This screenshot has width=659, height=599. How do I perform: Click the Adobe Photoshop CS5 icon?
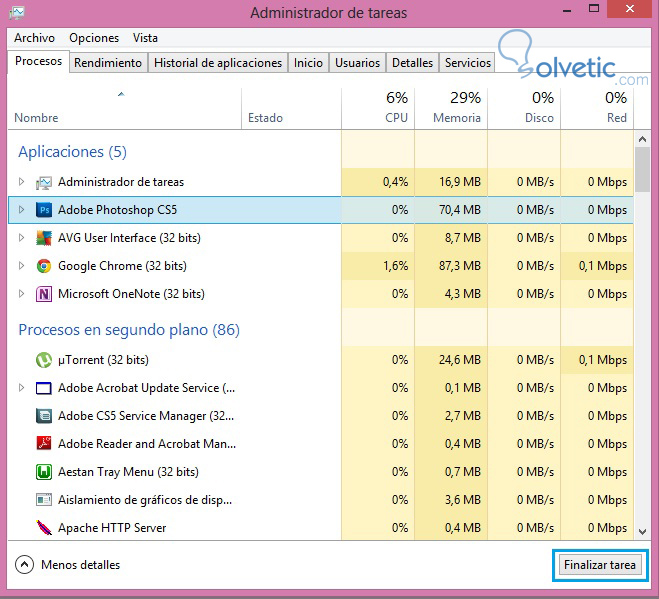pos(44,210)
